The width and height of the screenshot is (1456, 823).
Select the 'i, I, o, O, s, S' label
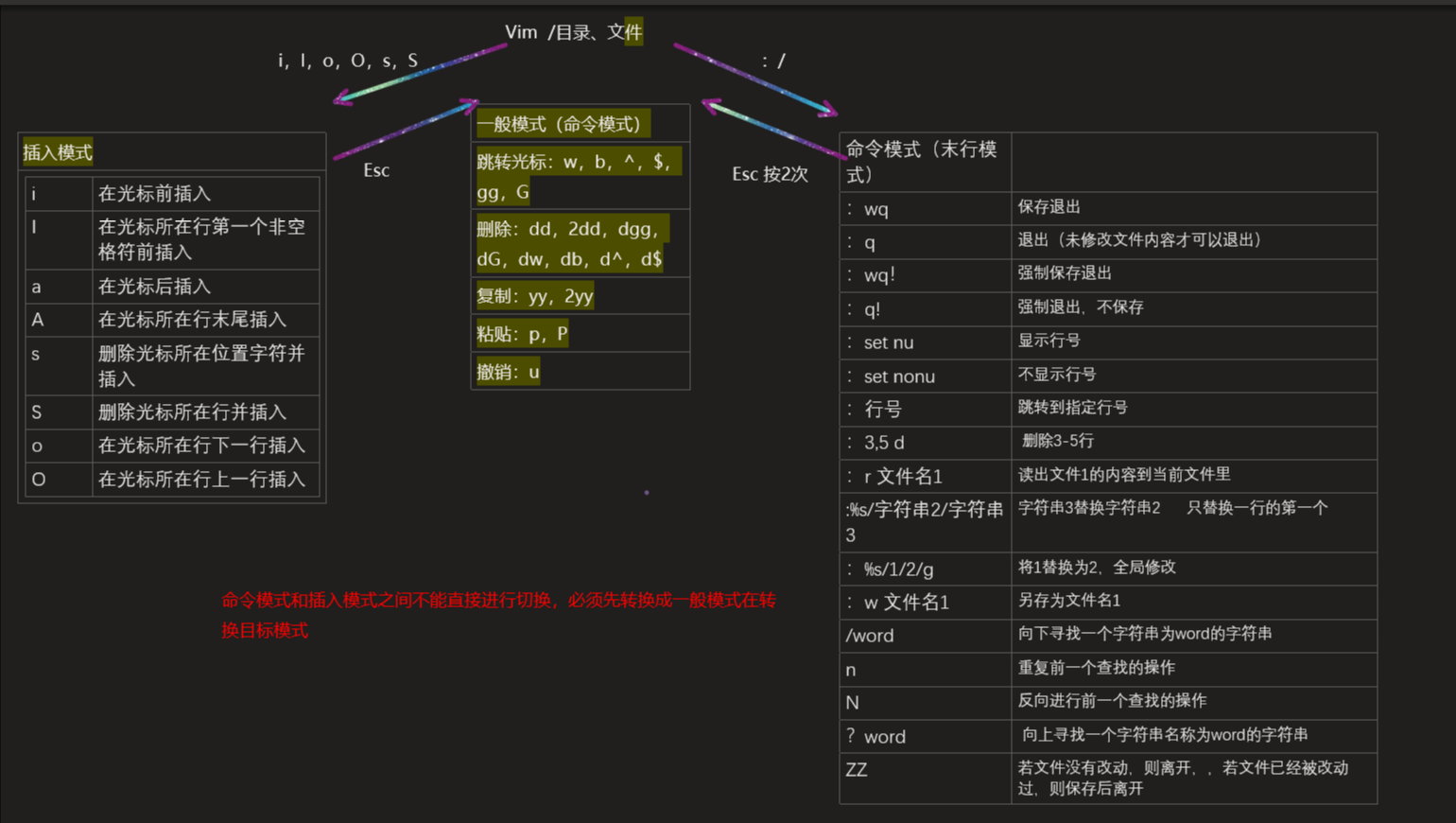point(348,61)
